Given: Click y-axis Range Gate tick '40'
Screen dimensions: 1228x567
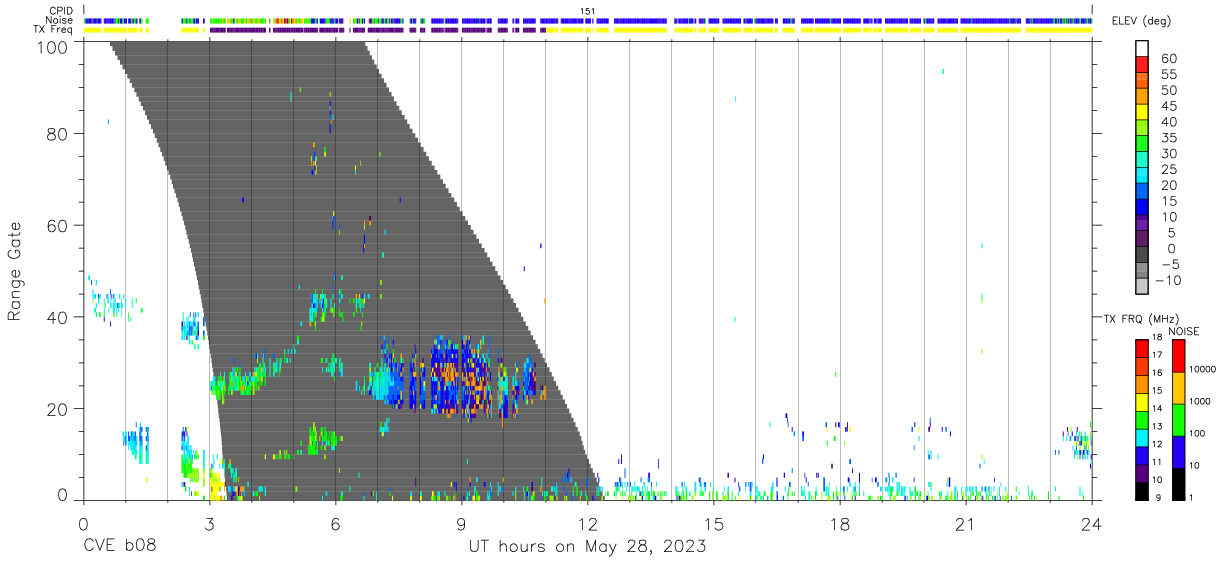Looking at the screenshot, I should (57, 317).
